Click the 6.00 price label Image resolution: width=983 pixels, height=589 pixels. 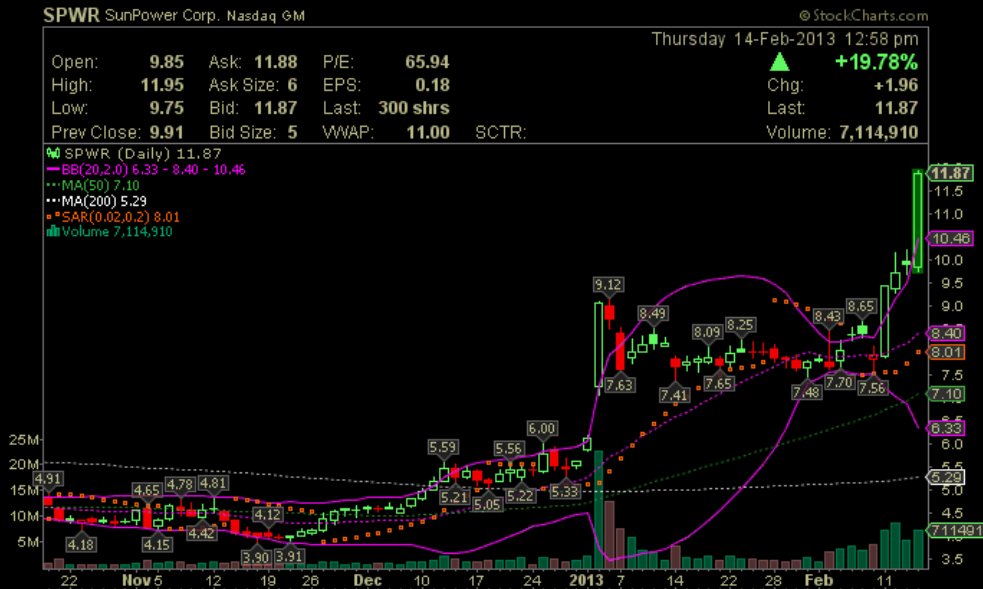[542, 429]
